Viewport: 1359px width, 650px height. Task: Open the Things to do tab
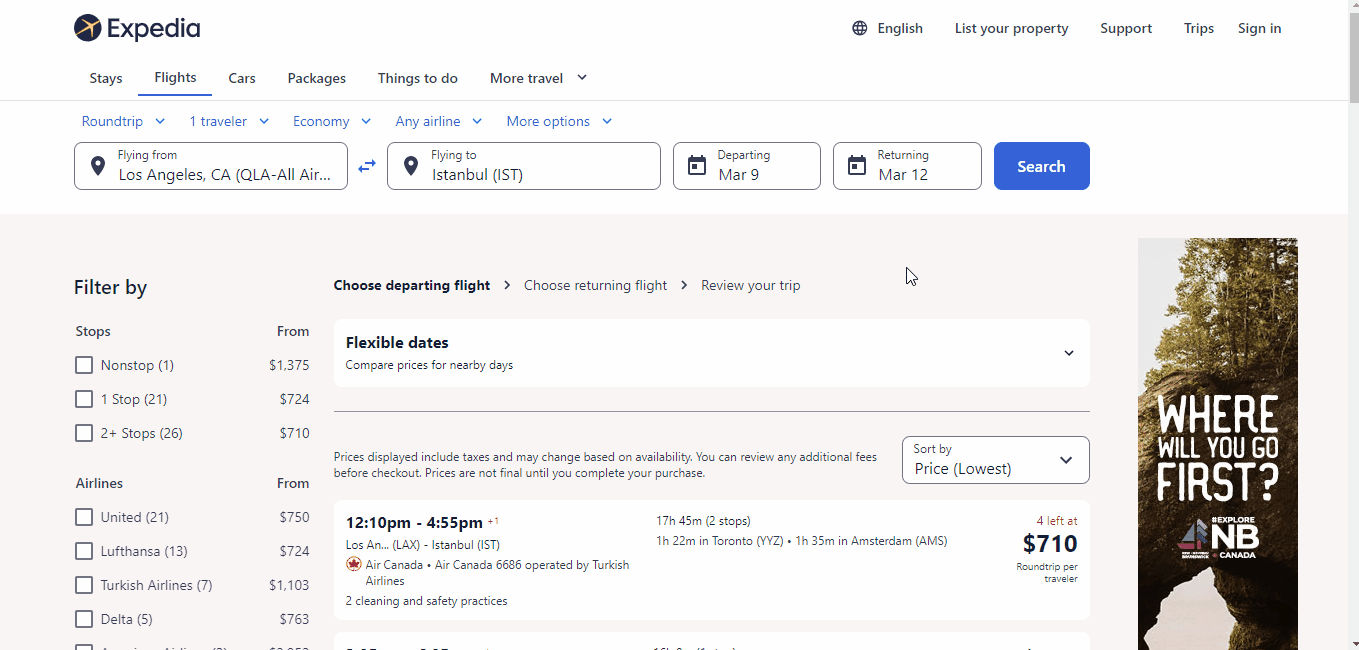(x=418, y=78)
